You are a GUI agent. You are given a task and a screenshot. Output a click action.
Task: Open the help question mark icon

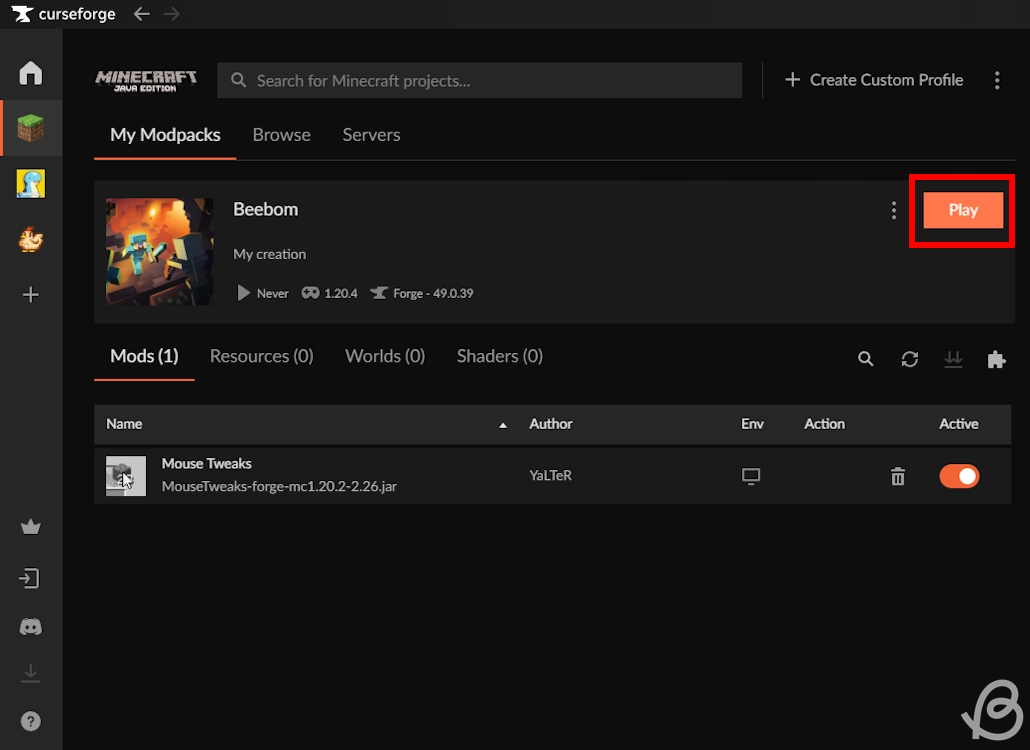pos(31,721)
